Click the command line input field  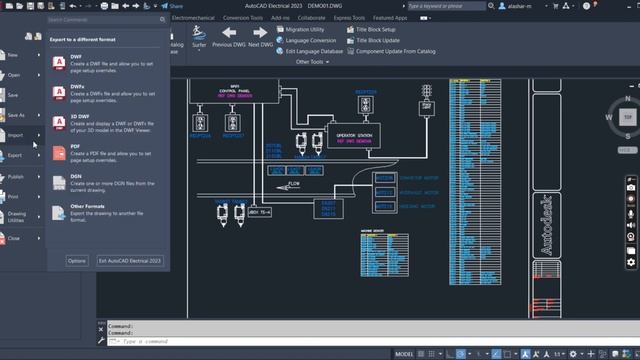(x=373, y=341)
